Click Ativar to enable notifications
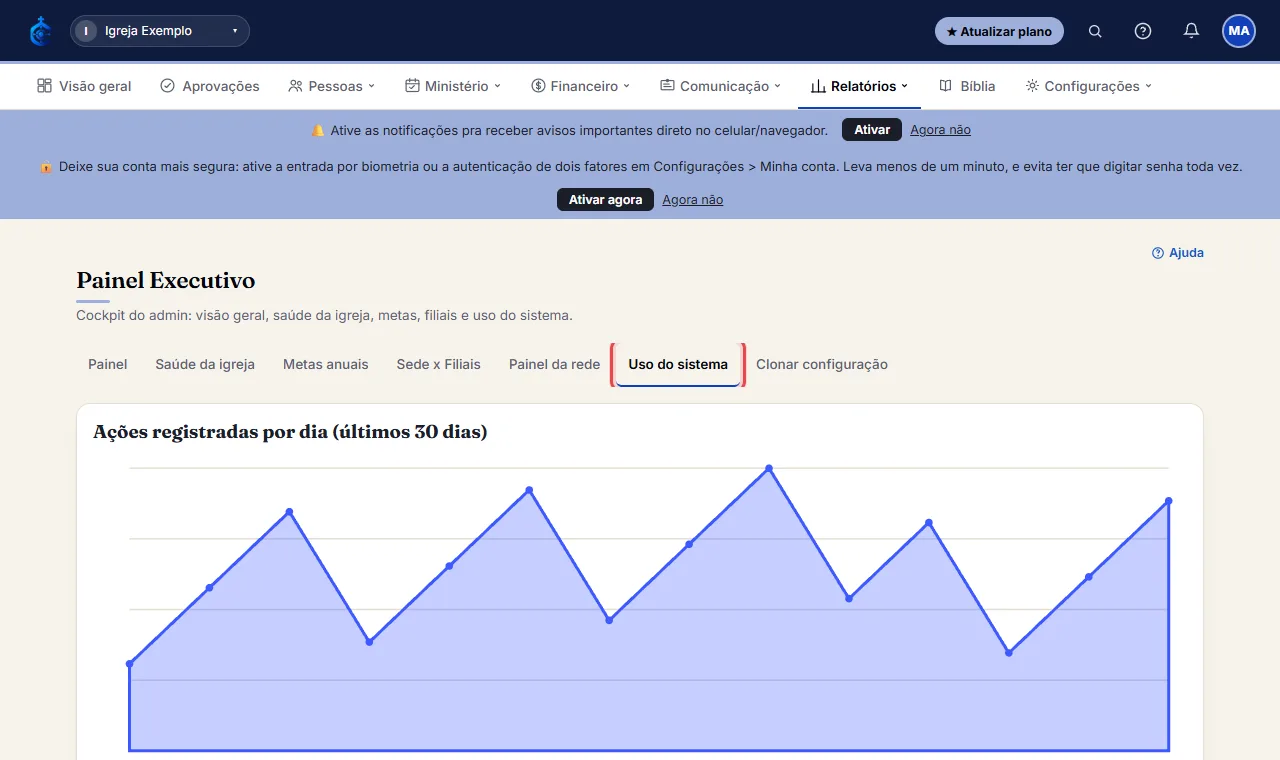Viewport: 1280px width, 760px height. point(872,130)
